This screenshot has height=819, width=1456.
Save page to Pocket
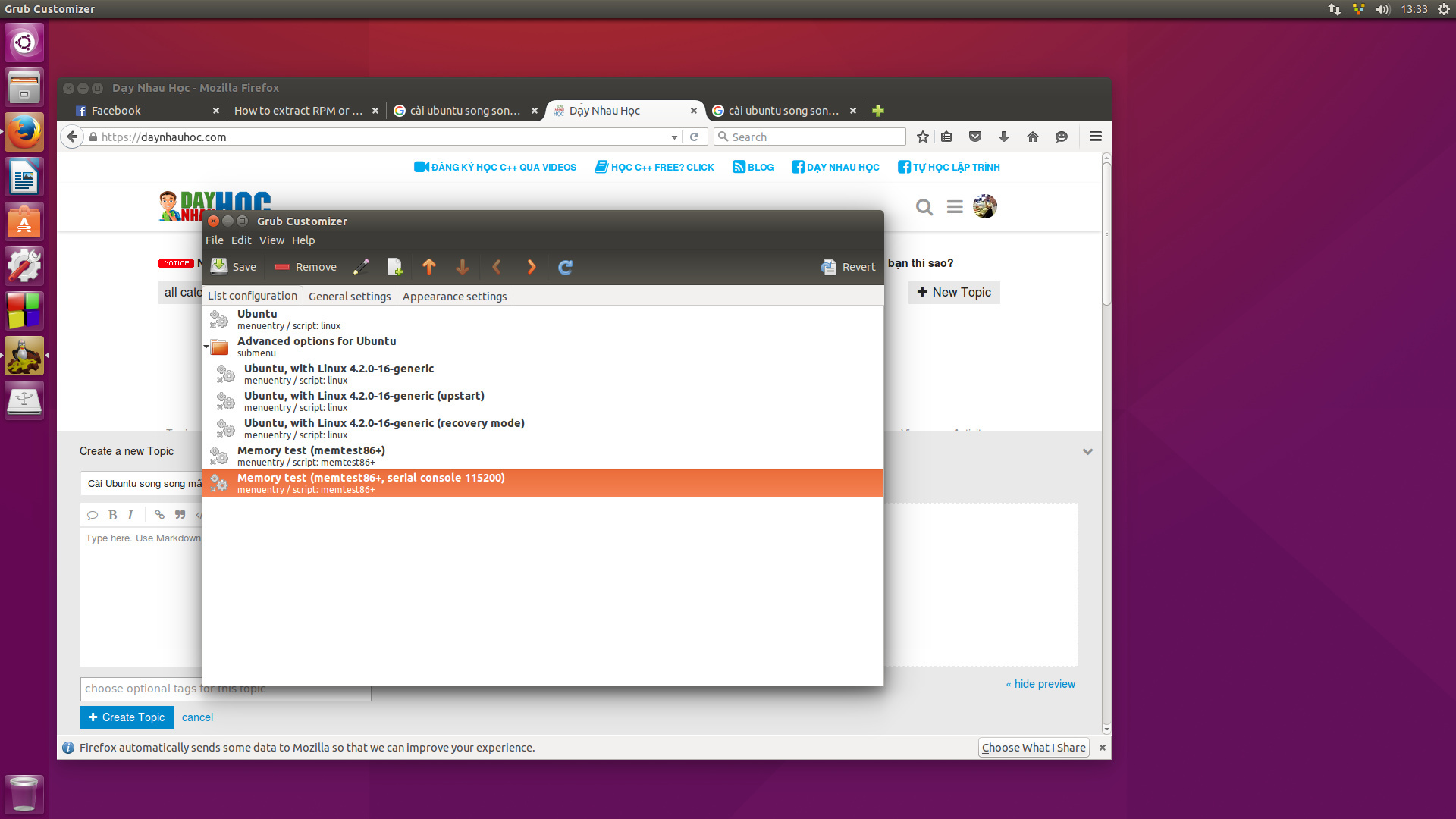pos(975,136)
